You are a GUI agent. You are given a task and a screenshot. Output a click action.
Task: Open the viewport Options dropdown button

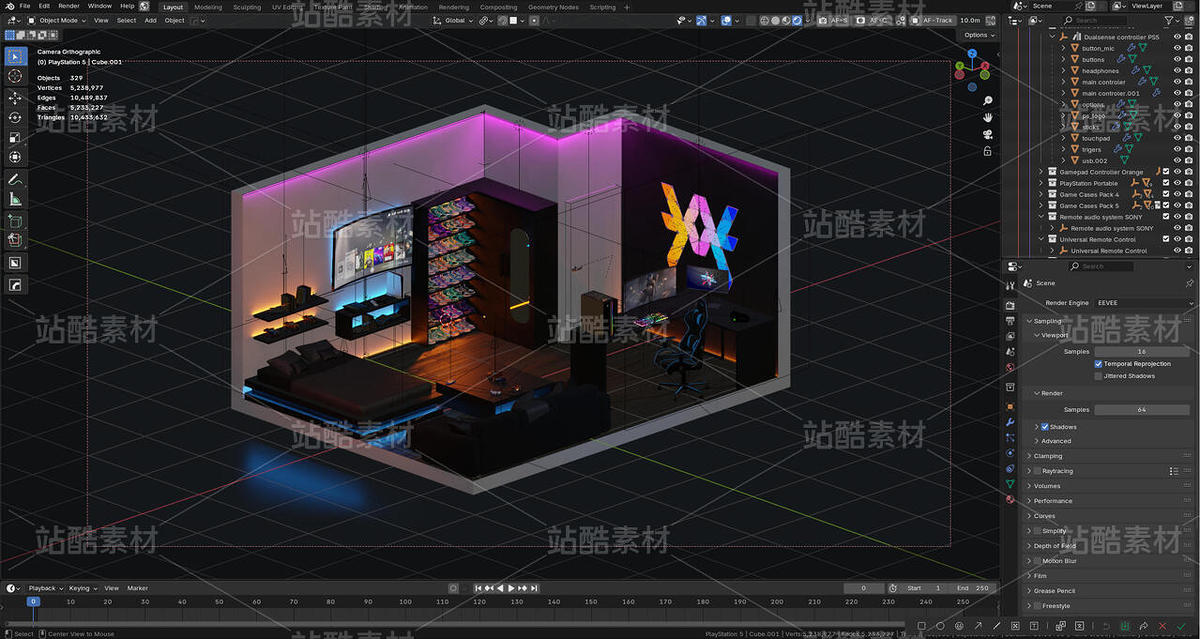tap(978, 35)
